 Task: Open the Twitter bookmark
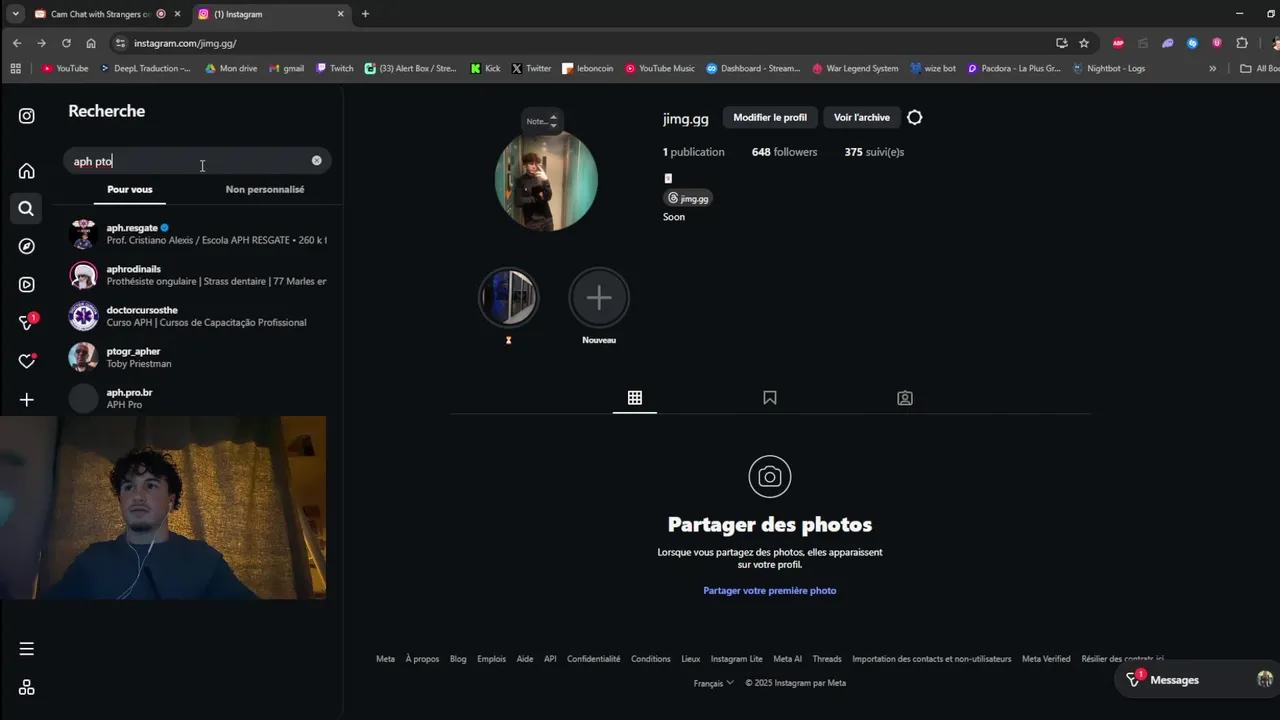[x=531, y=69]
